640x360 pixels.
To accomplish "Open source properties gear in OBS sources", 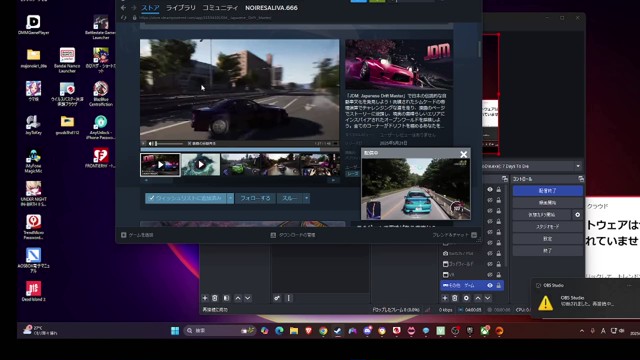I will point(466,298).
